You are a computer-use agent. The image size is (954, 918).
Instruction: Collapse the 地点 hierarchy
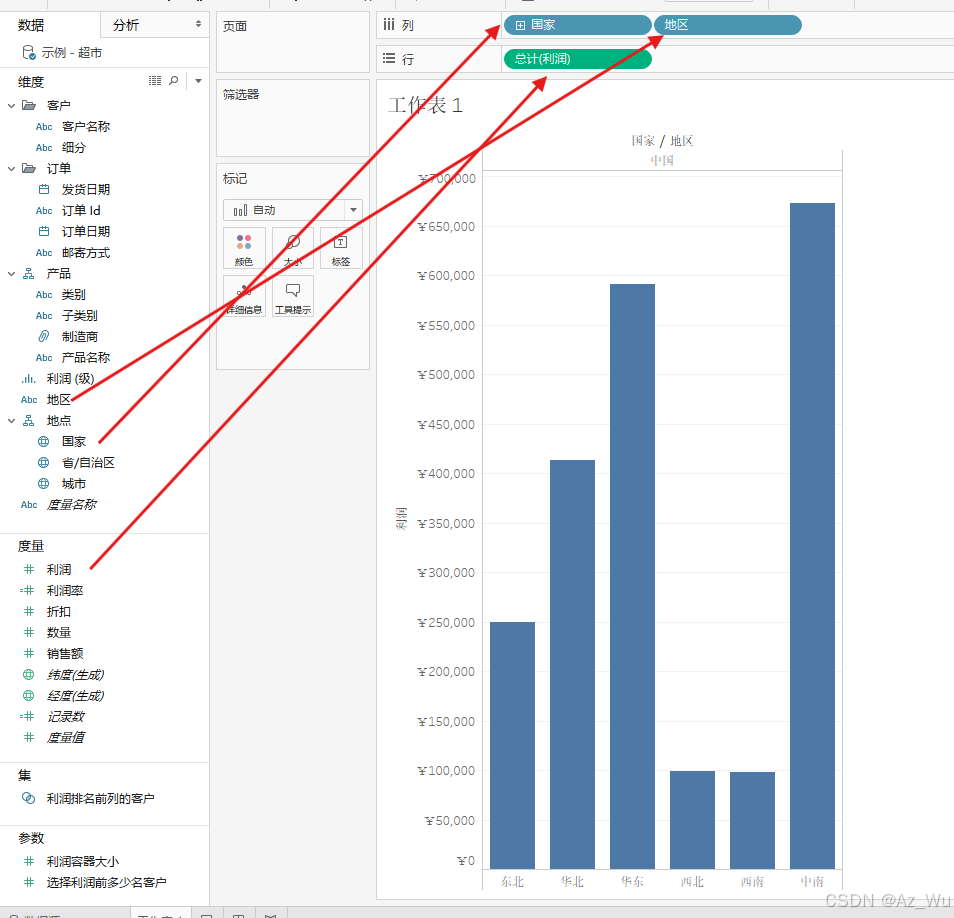(x=12, y=421)
